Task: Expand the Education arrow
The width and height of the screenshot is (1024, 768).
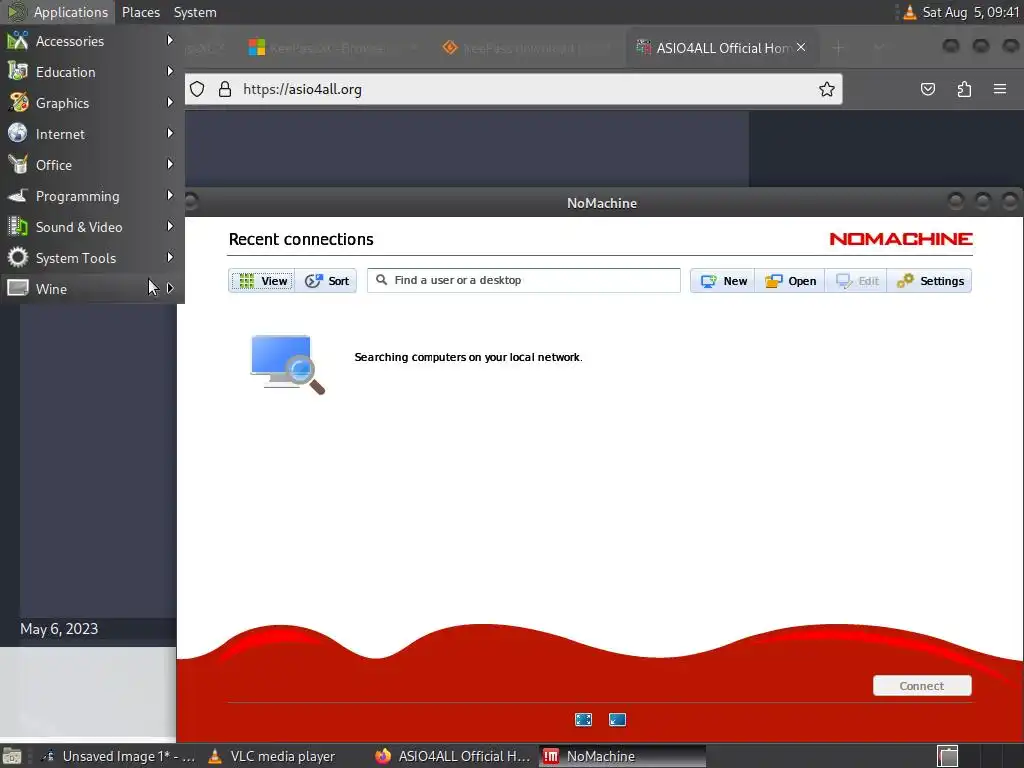Action: tap(170, 71)
